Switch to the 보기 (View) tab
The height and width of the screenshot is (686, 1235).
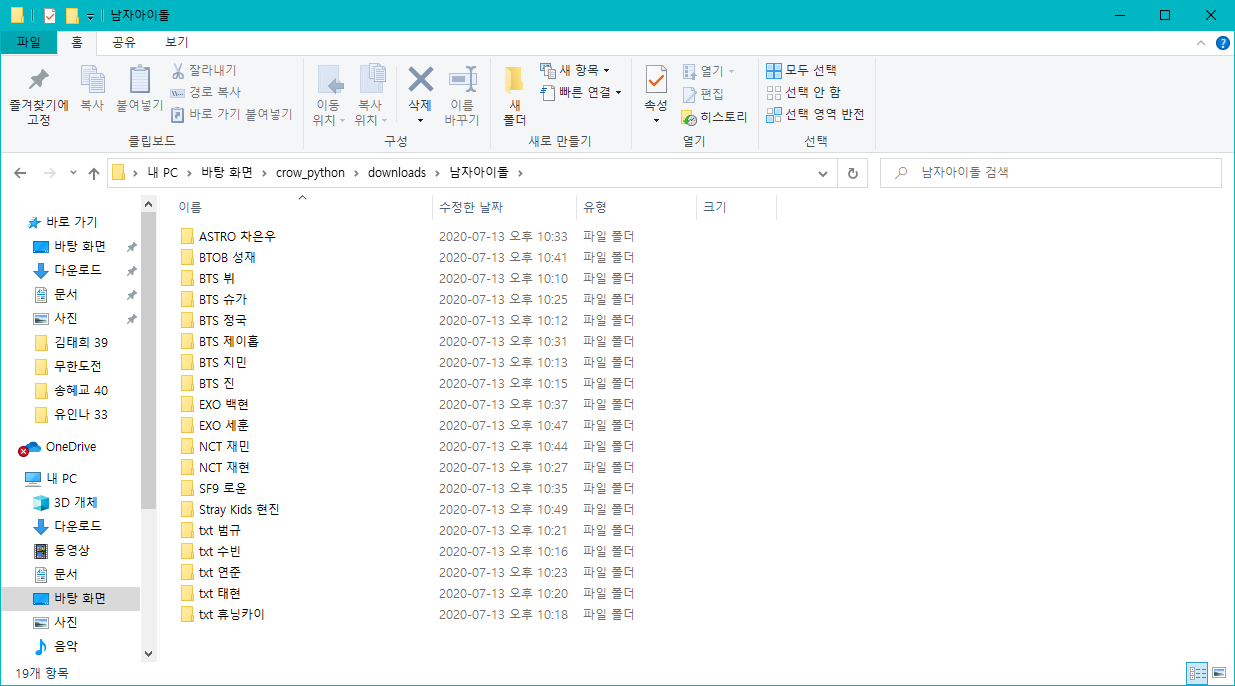click(x=177, y=42)
